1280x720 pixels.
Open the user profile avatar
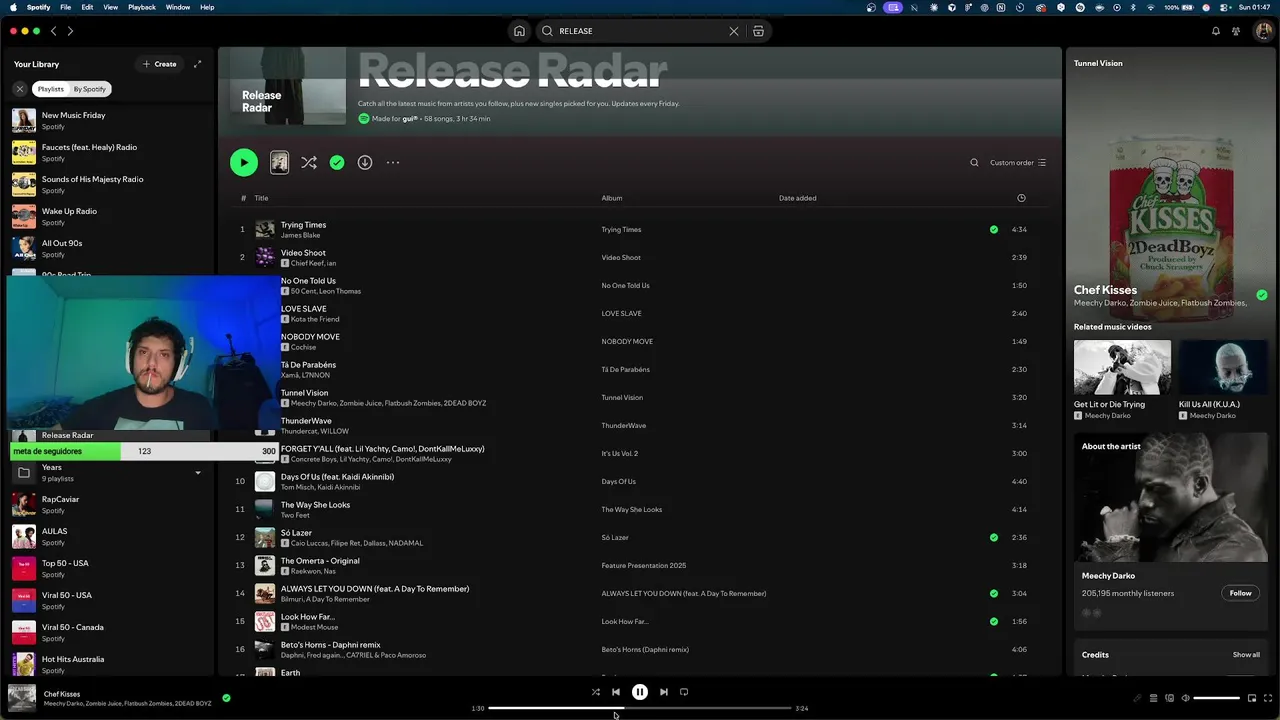[x=1263, y=31]
